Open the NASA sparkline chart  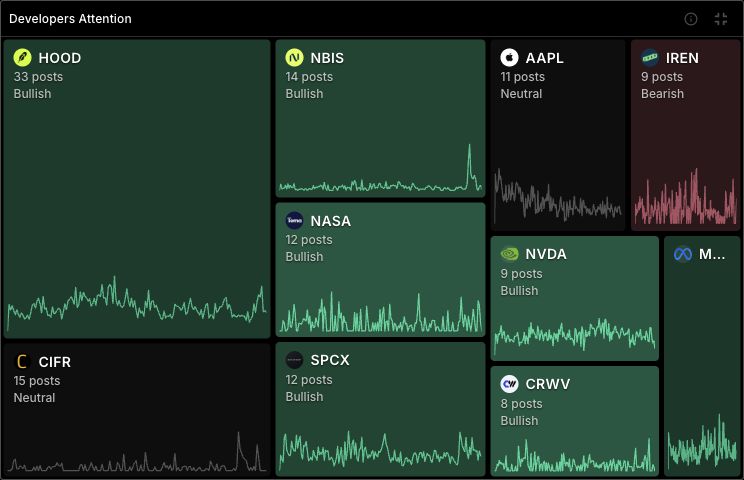pyautogui.click(x=381, y=312)
